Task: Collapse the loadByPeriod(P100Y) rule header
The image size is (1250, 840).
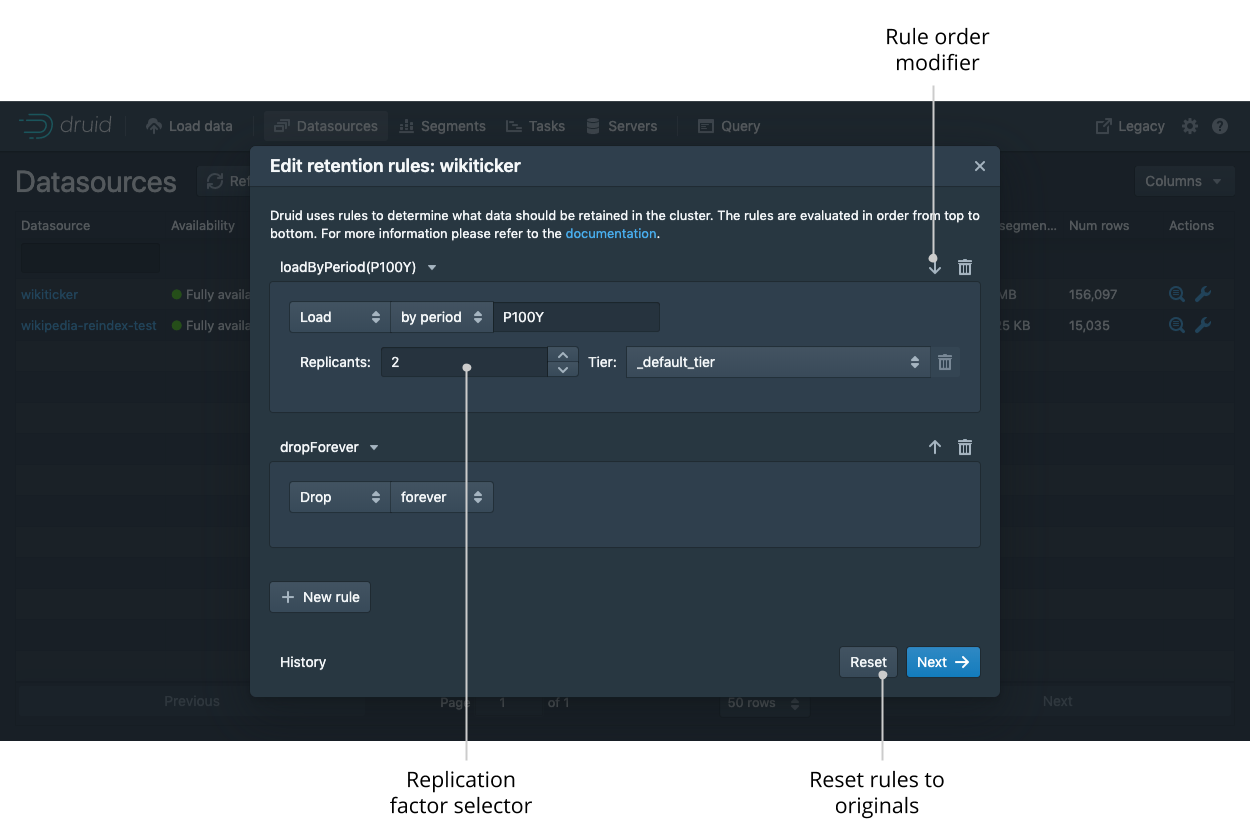Action: point(358,267)
